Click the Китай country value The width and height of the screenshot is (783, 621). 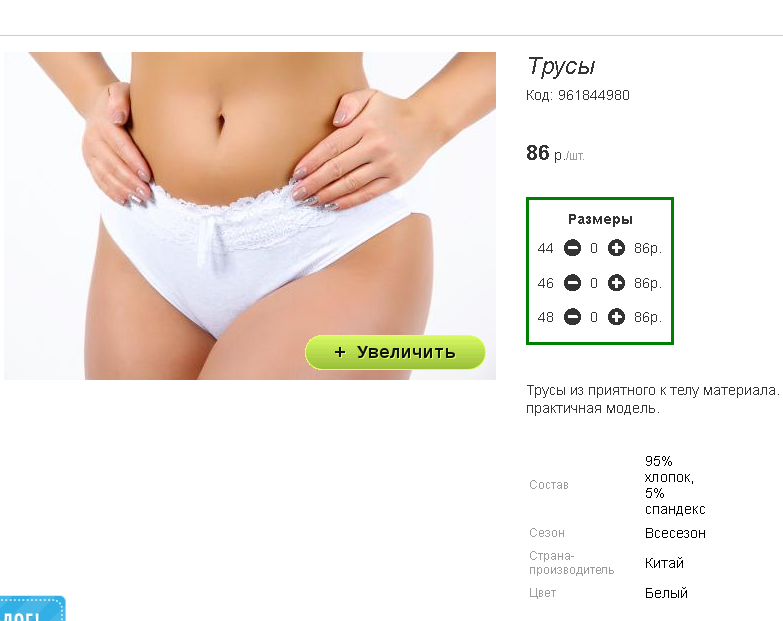click(x=664, y=563)
